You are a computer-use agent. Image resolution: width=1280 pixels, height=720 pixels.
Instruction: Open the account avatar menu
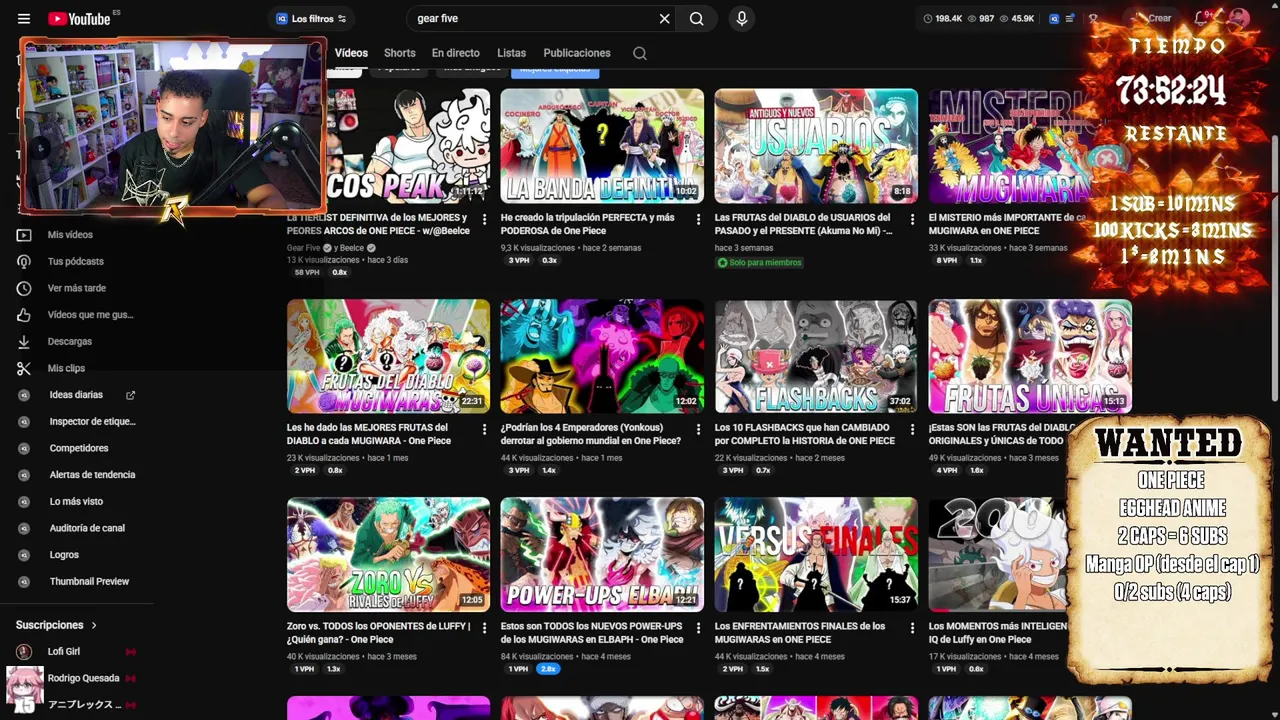pos(1239,18)
